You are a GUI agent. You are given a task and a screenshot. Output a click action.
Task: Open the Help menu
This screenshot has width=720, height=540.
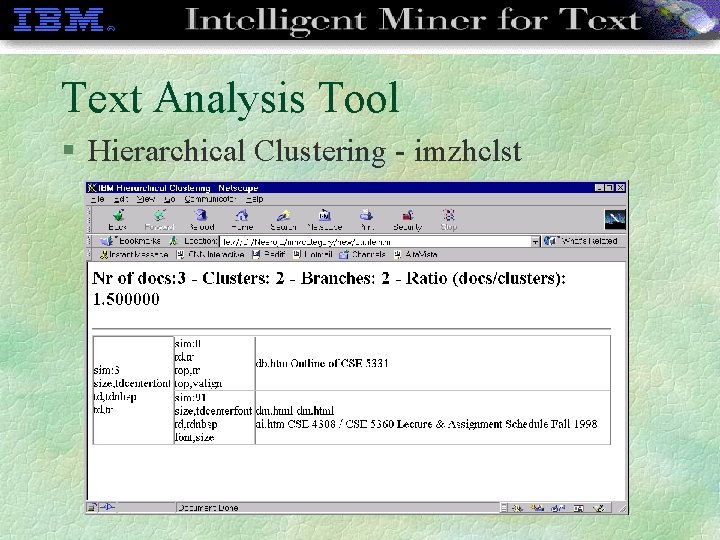[254, 199]
